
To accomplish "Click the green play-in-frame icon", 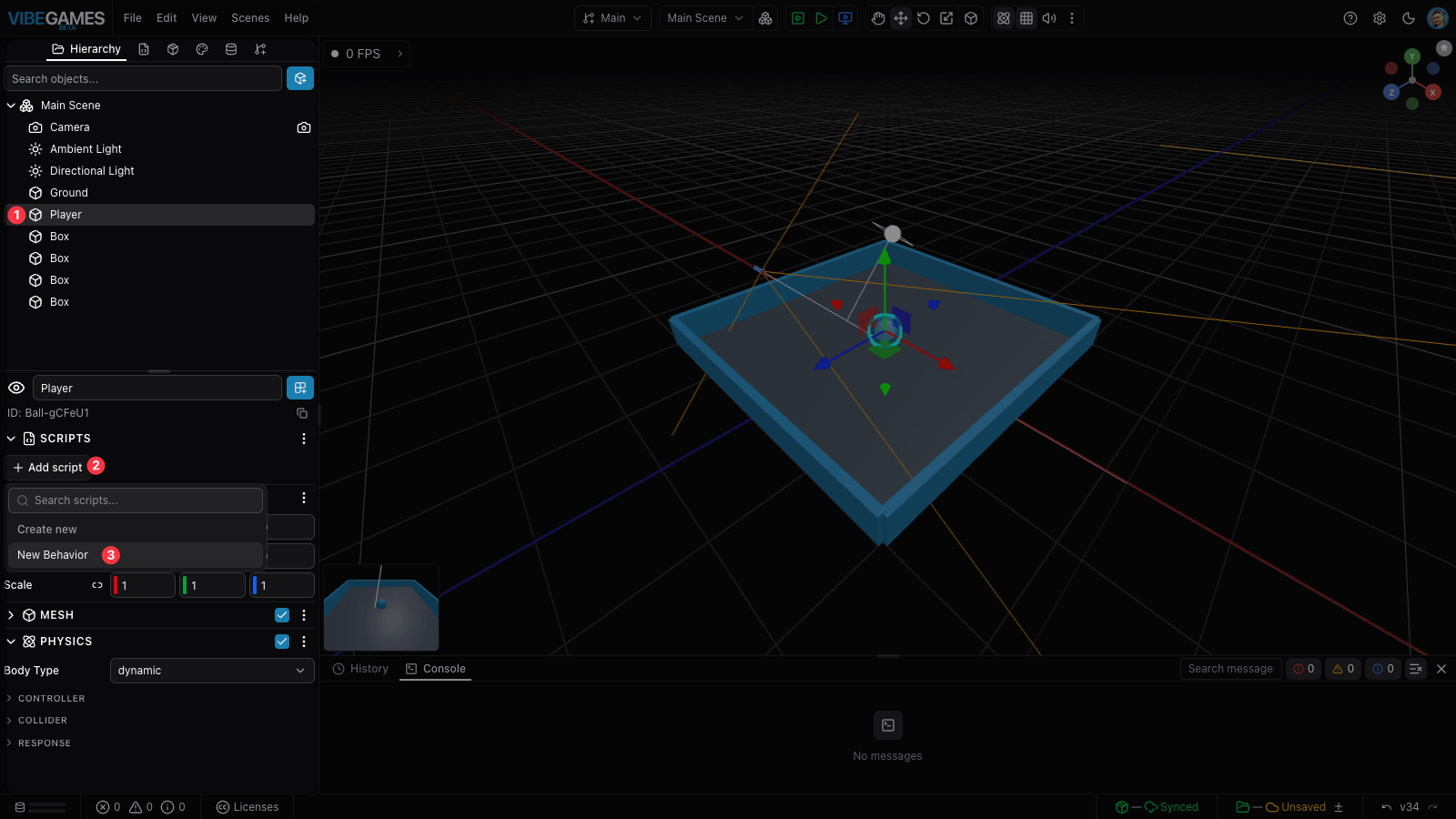I will 798,18.
